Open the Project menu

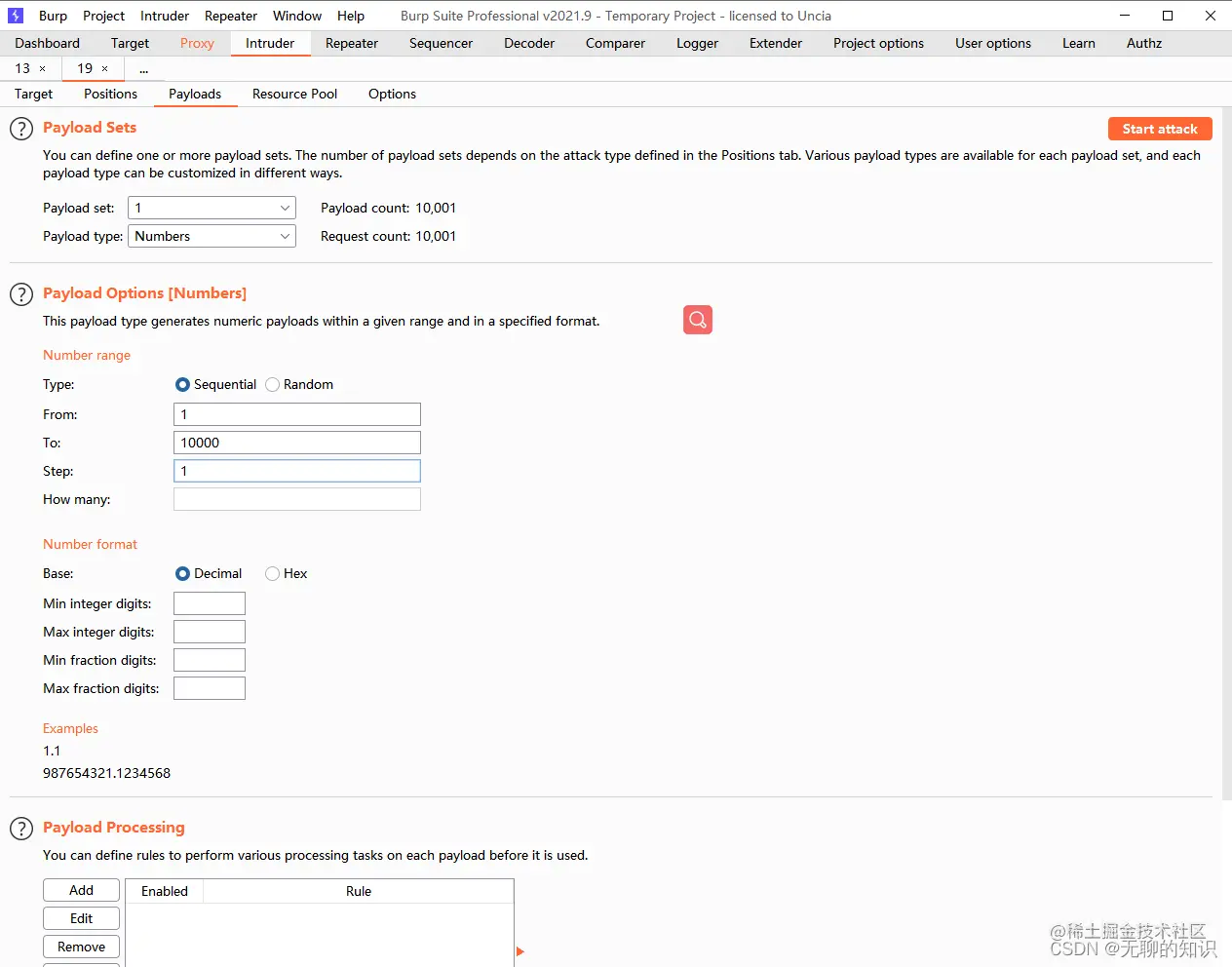[x=103, y=16]
